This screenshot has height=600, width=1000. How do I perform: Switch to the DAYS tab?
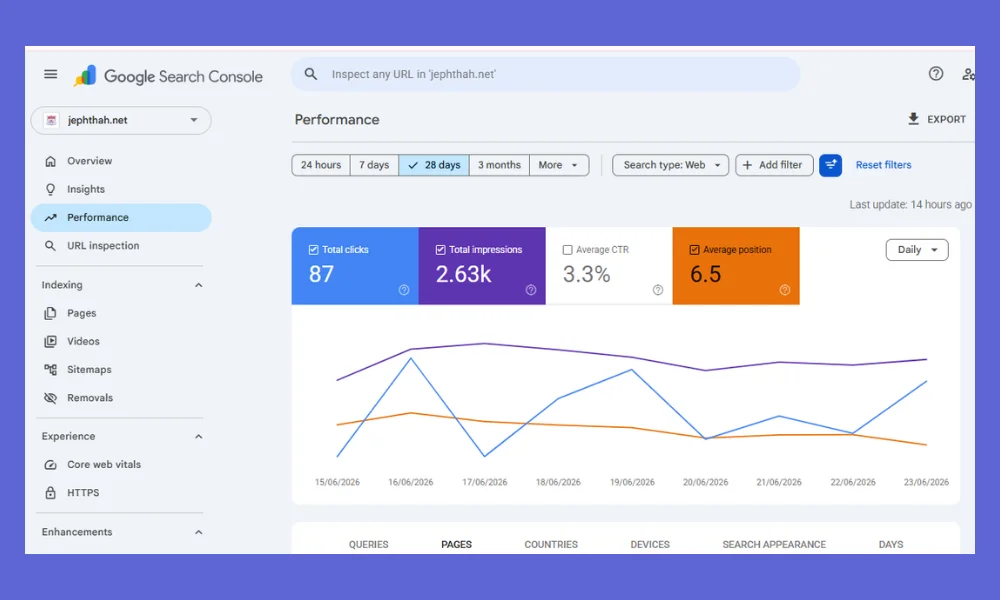coord(891,545)
